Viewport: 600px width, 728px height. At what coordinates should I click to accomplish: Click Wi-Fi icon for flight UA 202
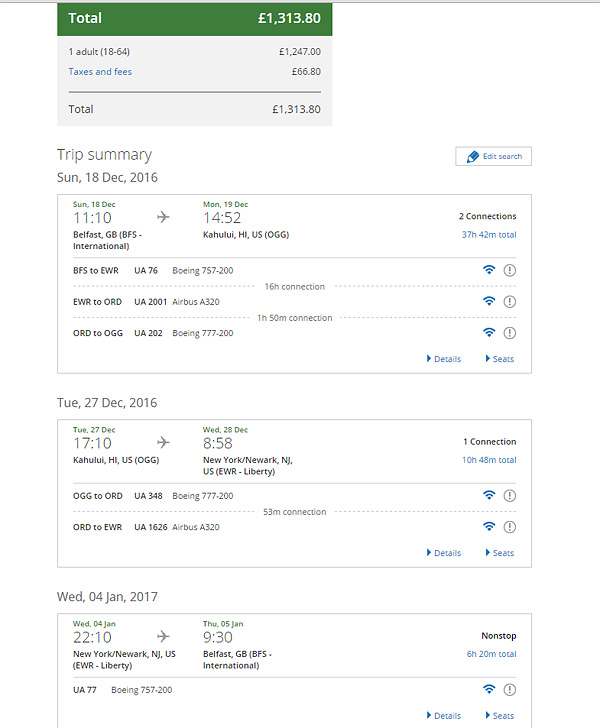tap(489, 332)
